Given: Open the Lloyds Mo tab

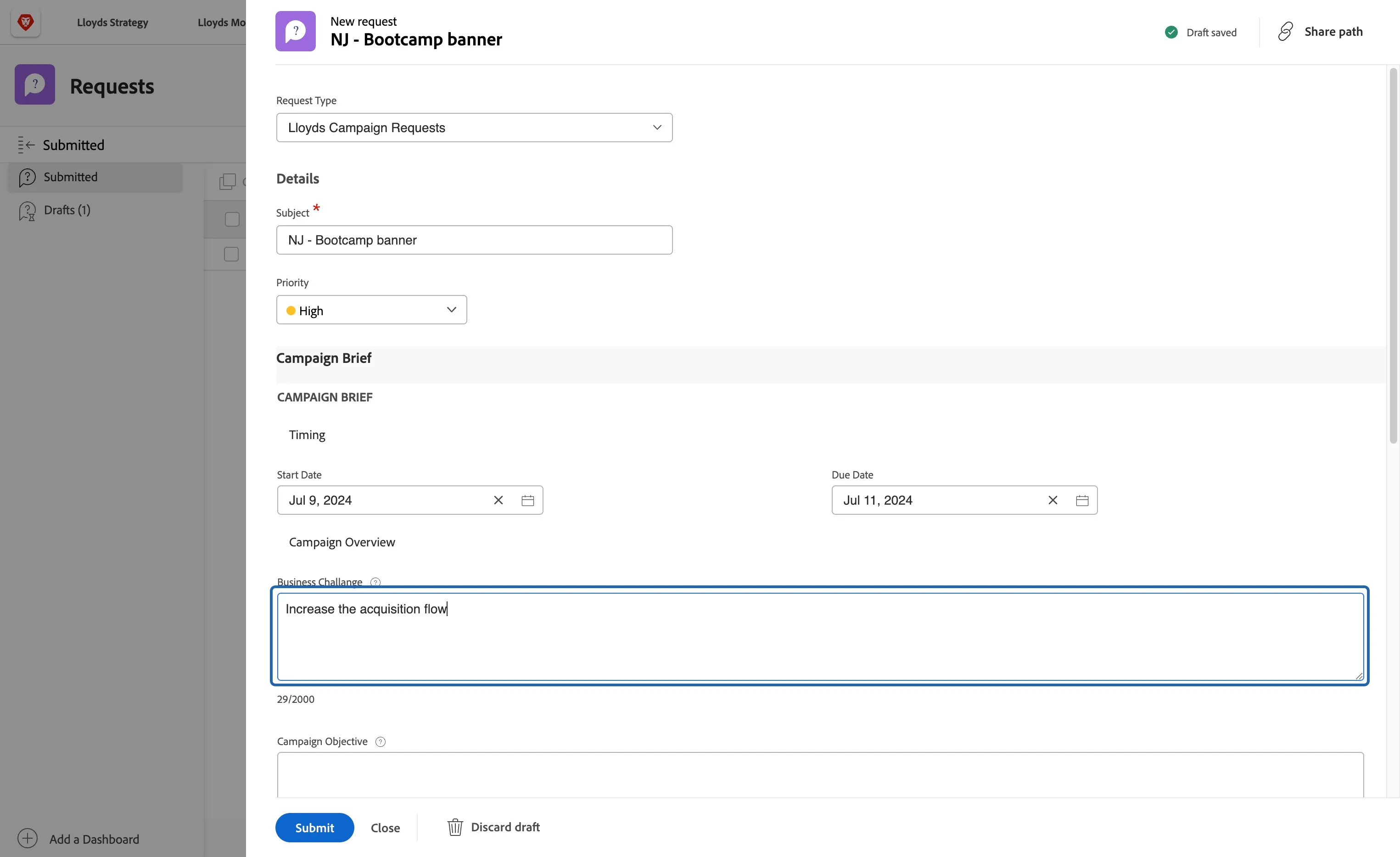Looking at the screenshot, I should point(221,23).
